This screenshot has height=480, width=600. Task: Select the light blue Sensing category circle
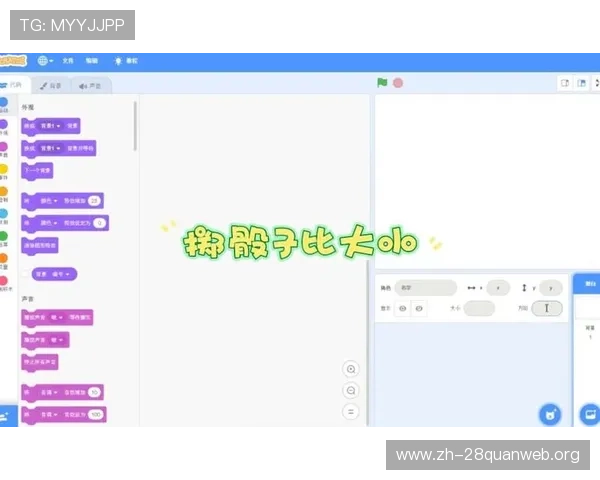point(3,213)
